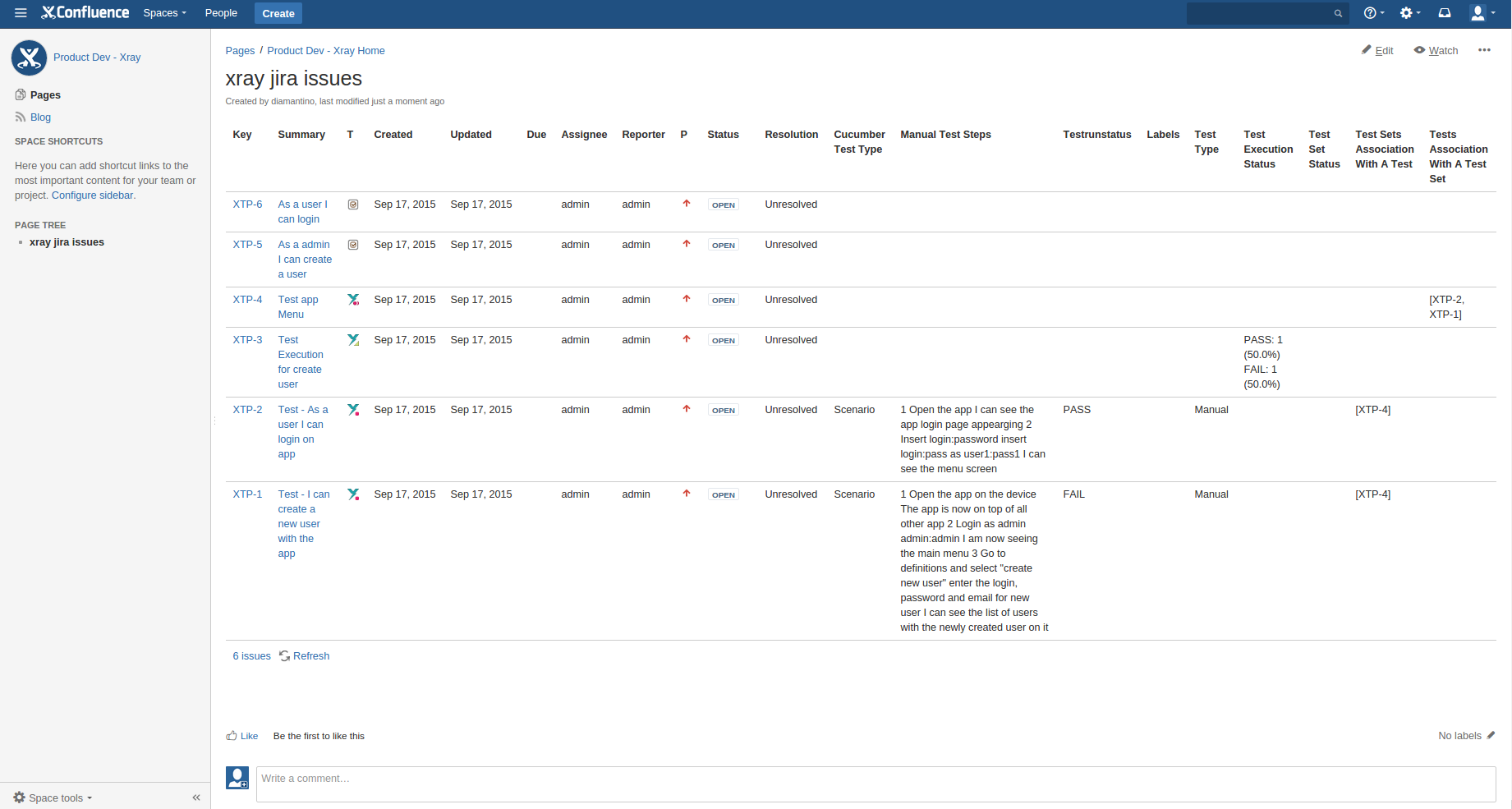Click the Xray test set icon for XTP-4
Image resolution: width=1512 pixels, height=809 pixels.
pyautogui.click(x=353, y=300)
